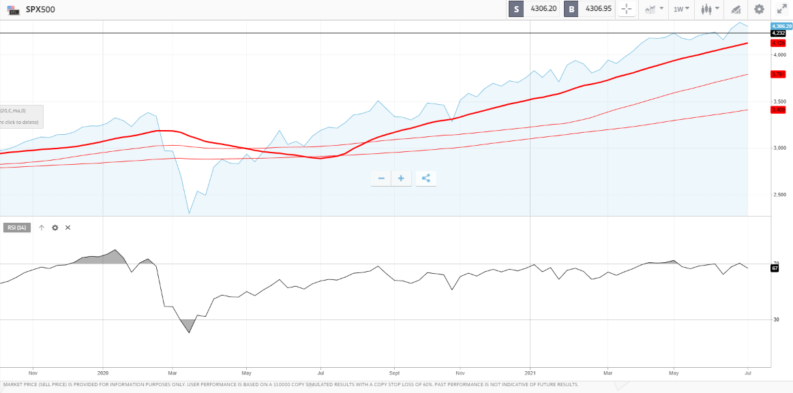Open the candlestick chart type dropdown
The width and height of the screenshot is (793, 393).
click(710, 9)
